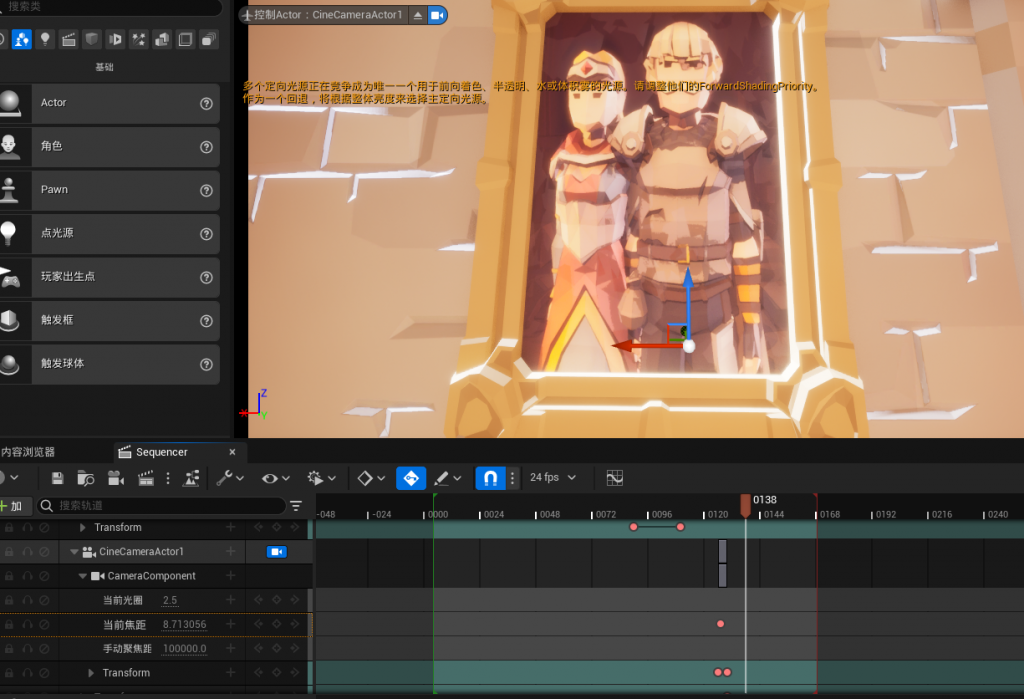Open the edit mode pencil dropdown
This screenshot has height=699, width=1024.
pyautogui.click(x=447, y=478)
